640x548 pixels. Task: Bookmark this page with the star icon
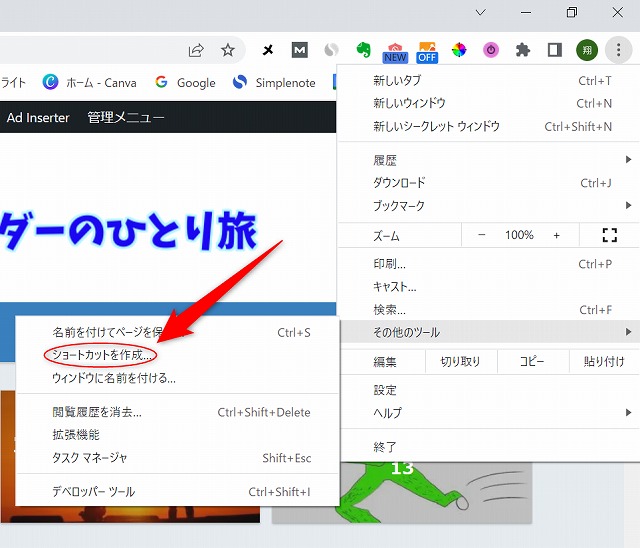[228, 50]
